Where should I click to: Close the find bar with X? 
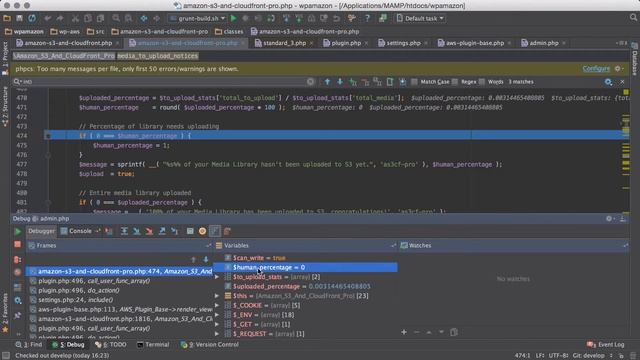pyautogui.click(x=622, y=82)
